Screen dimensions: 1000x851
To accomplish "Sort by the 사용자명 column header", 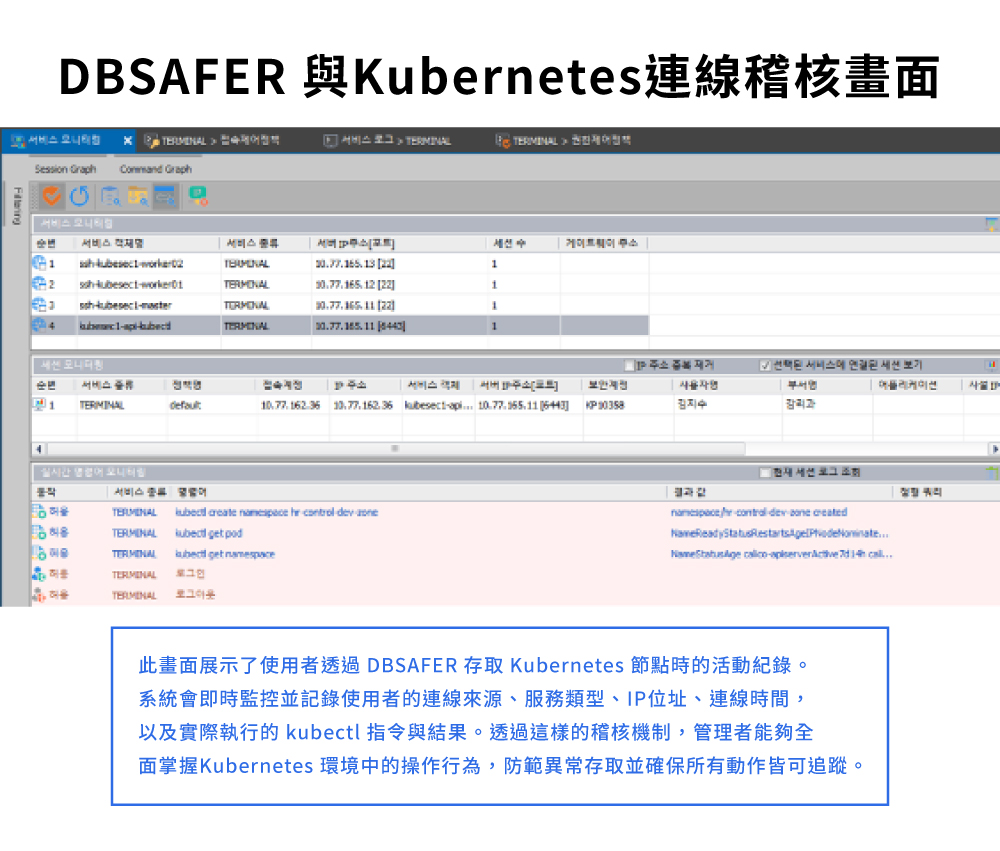I will click(x=727, y=385).
